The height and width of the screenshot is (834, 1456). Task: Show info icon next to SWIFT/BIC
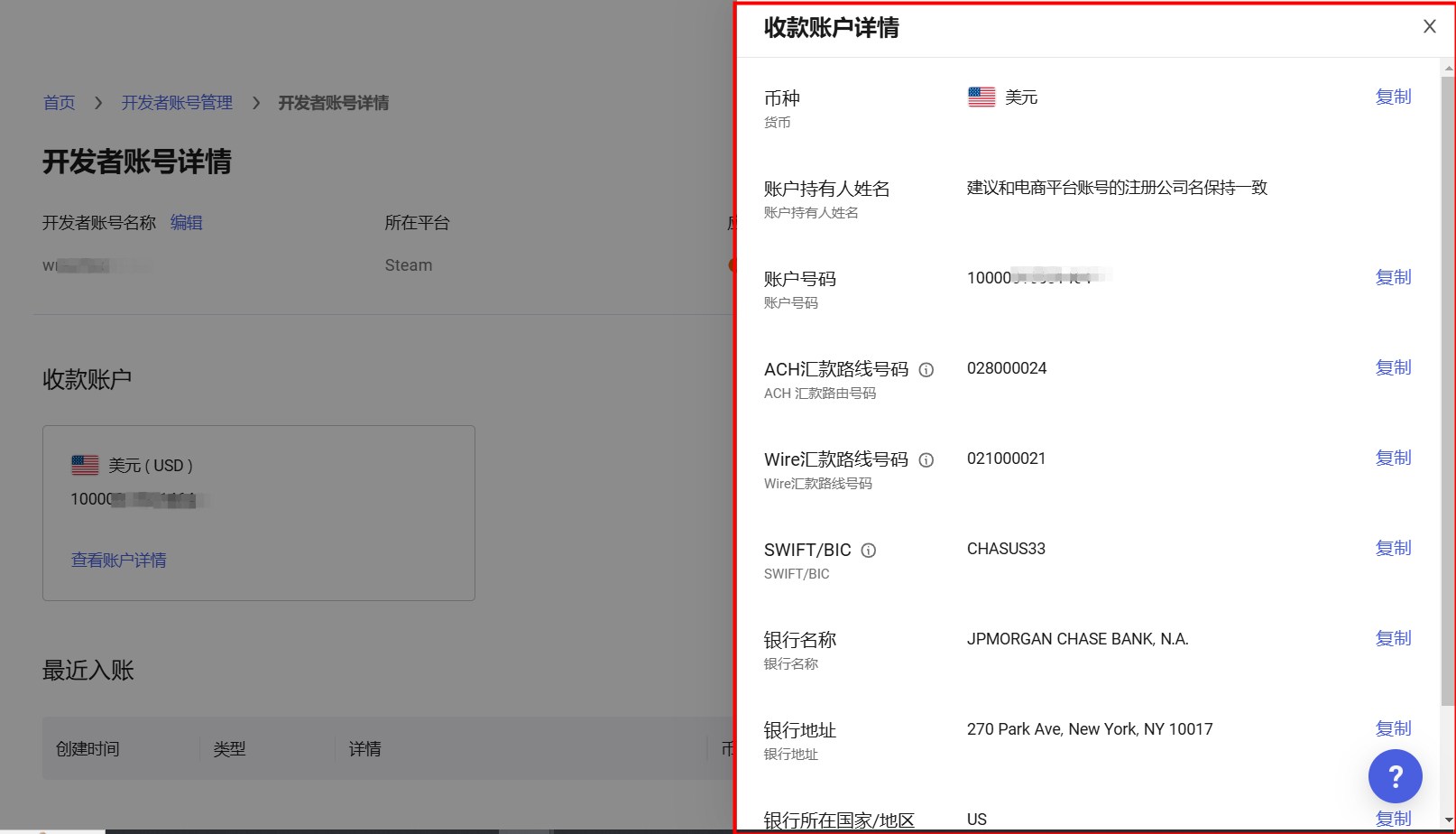pyautogui.click(x=868, y=551)
